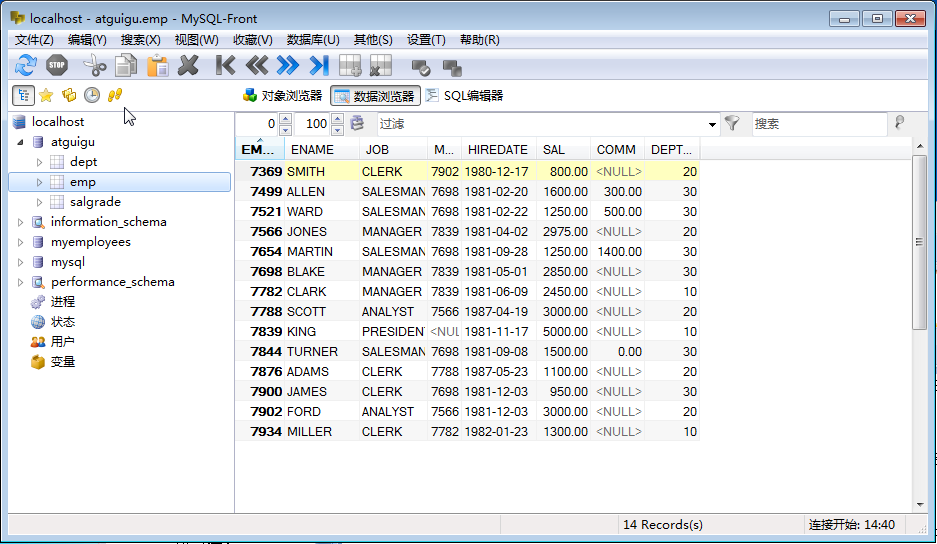This screenshot has height=544, width=937.
Task: Expand the dept table node
Action: tap(39, 162)
